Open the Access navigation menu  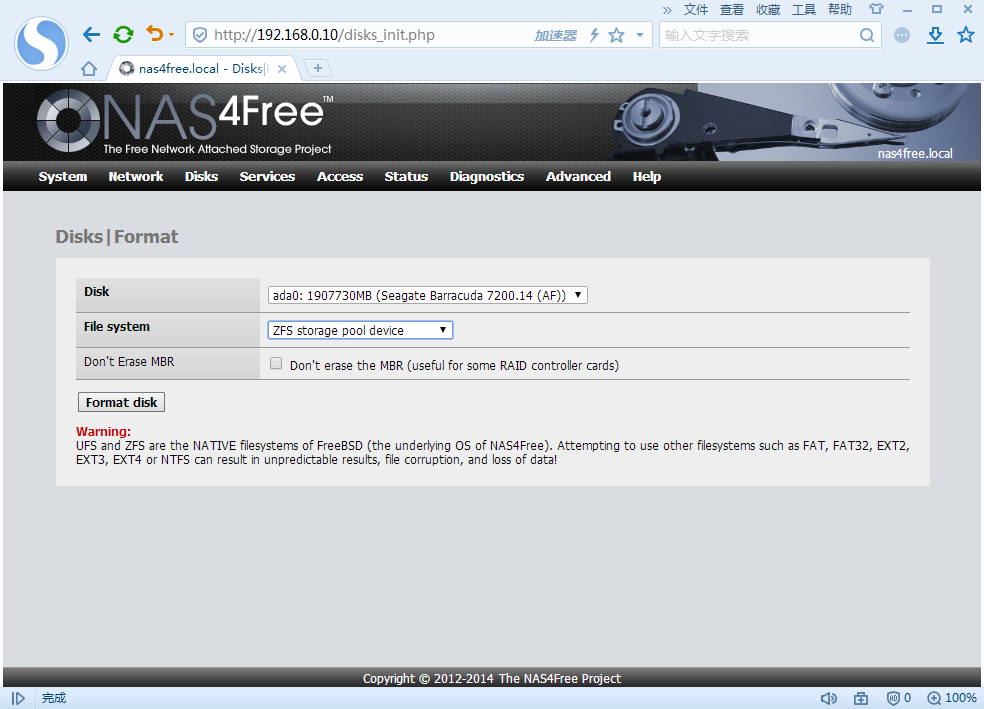click(x=340, y=176)
